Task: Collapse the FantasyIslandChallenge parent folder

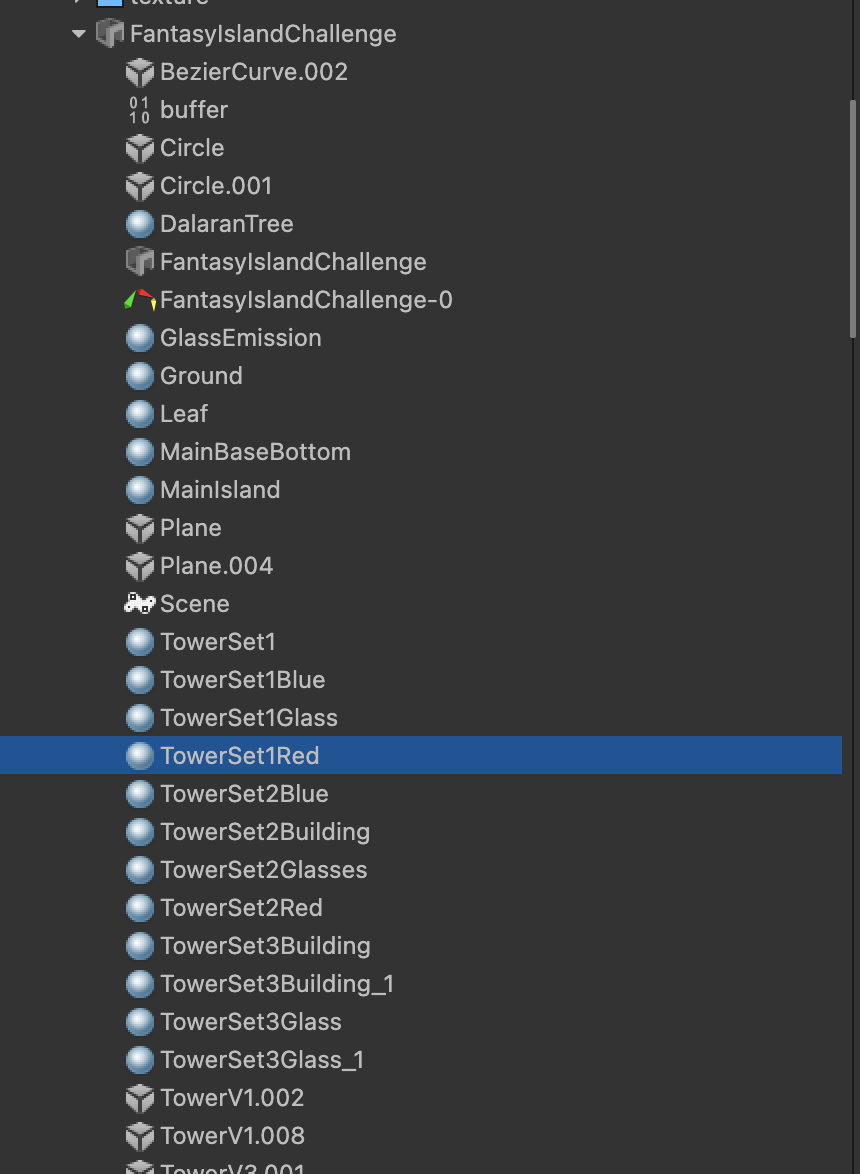Action: 79,34
